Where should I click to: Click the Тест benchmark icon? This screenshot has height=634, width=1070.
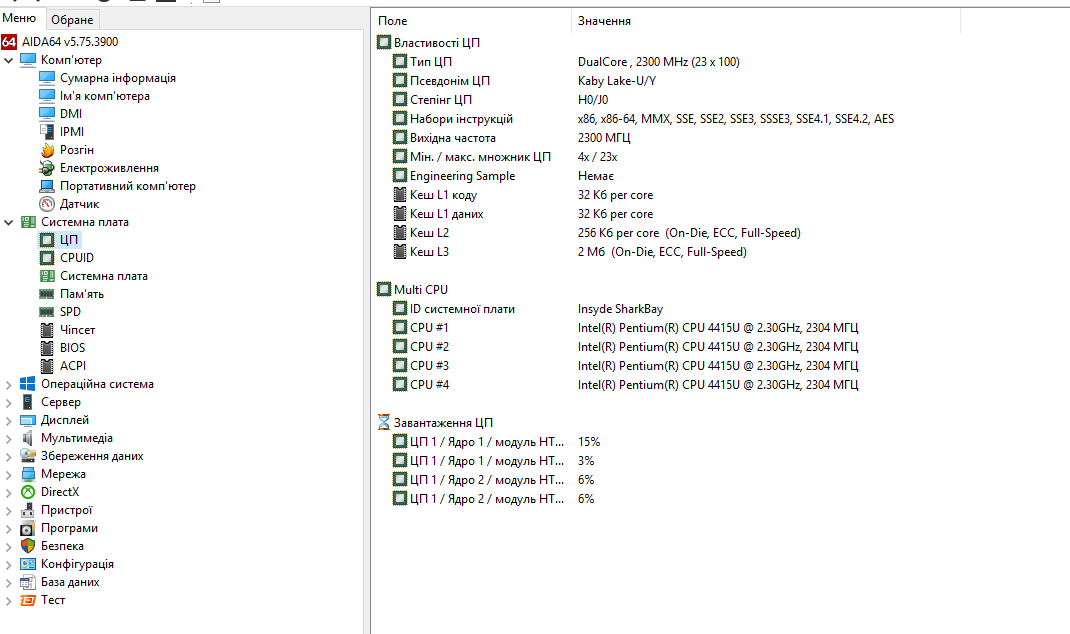tap(28, 600)
